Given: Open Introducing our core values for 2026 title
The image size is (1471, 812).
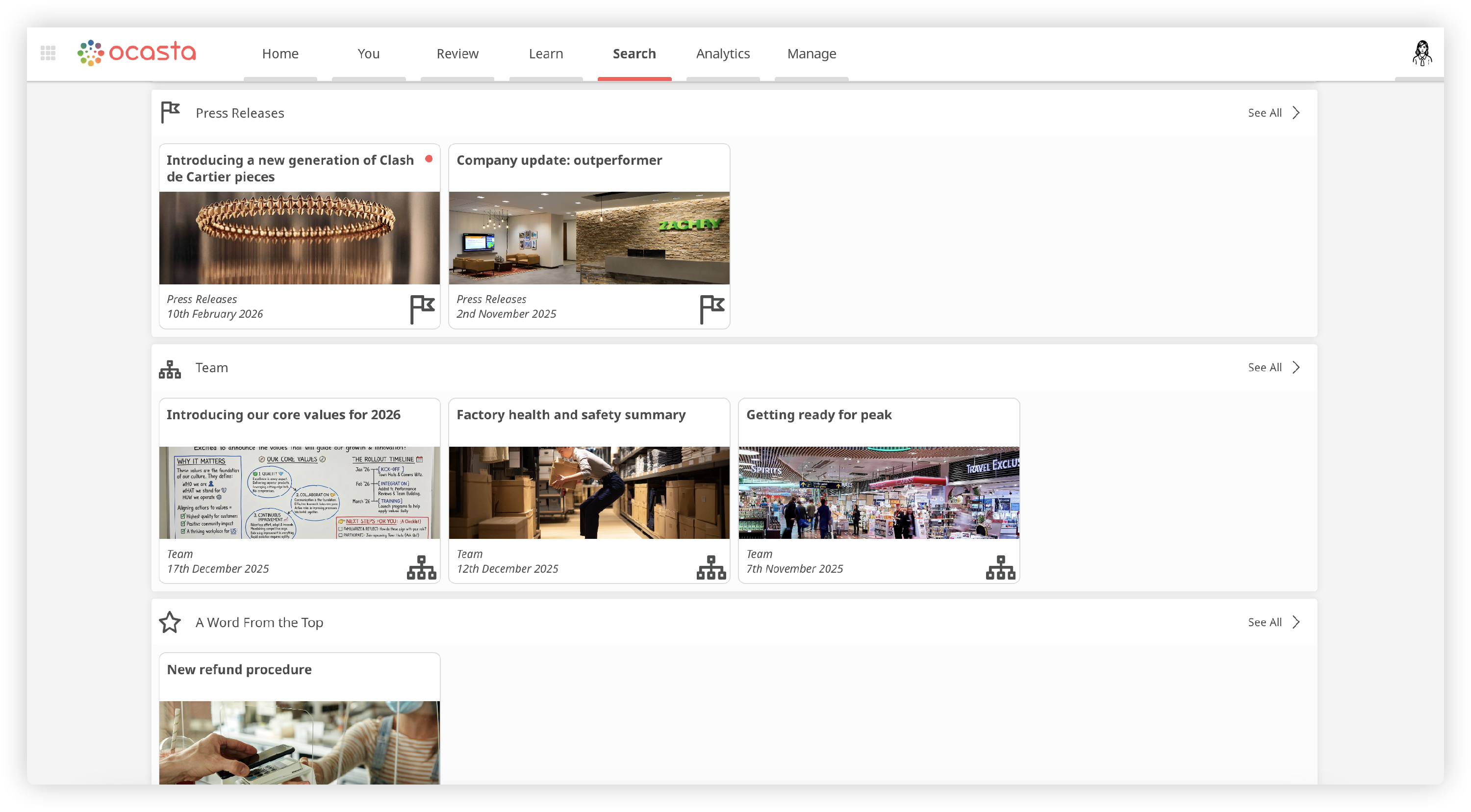Looking at the screenshot, I should pos(283,414).
